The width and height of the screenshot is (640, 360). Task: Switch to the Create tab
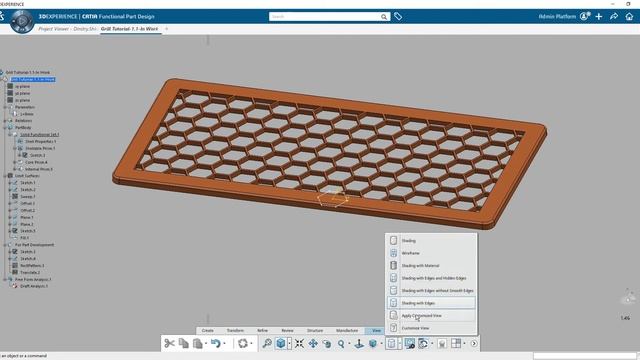(x=207, y=330)
